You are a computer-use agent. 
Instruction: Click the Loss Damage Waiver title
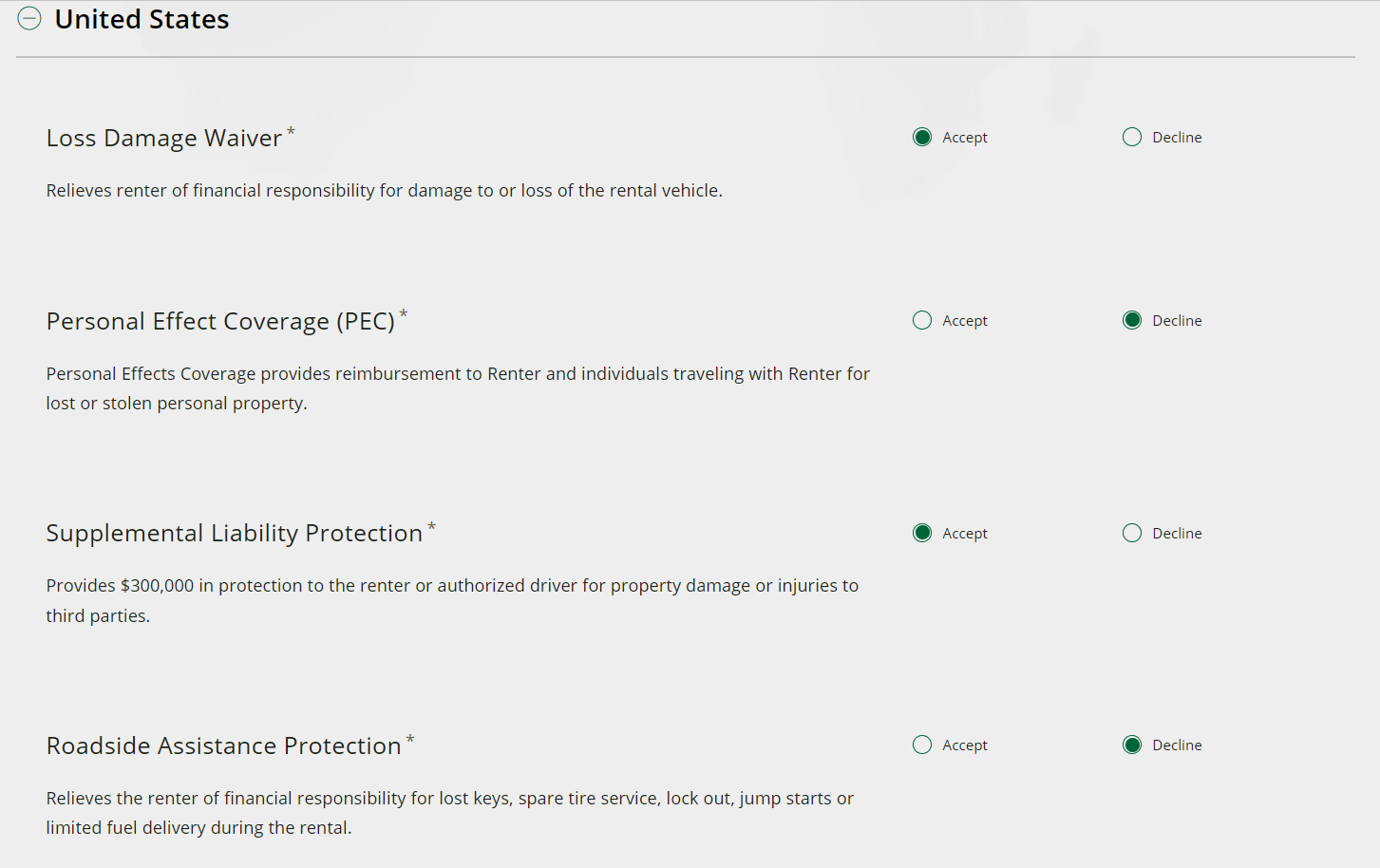click(164, 139)
